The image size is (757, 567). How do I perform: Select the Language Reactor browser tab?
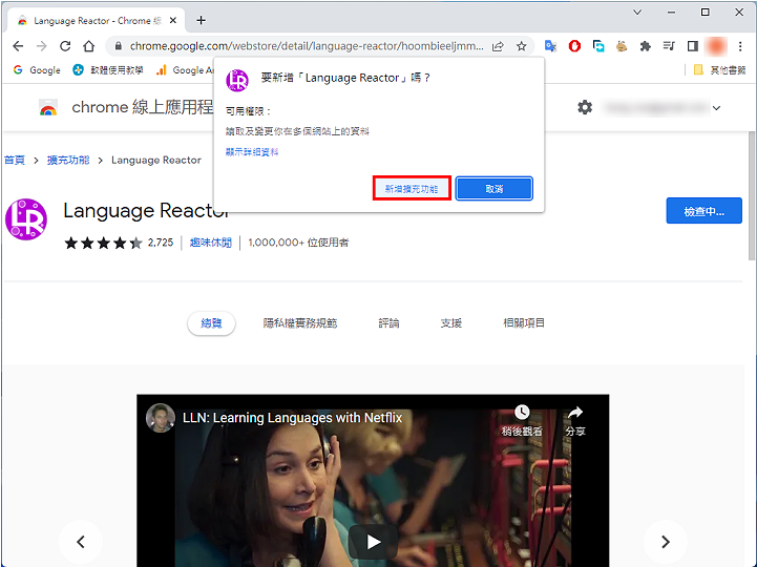pyautogui.click(x=97, y=20)
